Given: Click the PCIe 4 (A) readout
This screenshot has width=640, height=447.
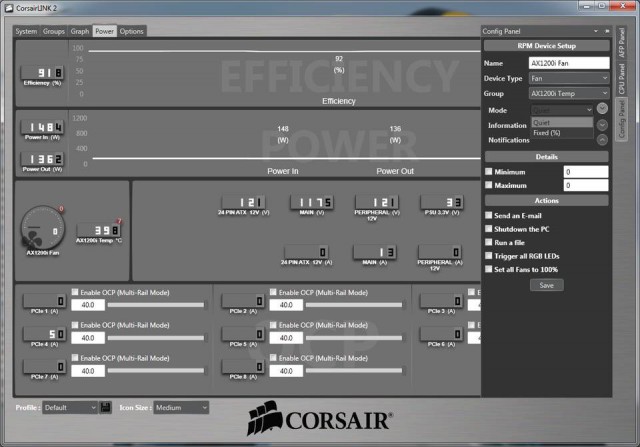Looking at the screenshot, I should coord(45,334).
